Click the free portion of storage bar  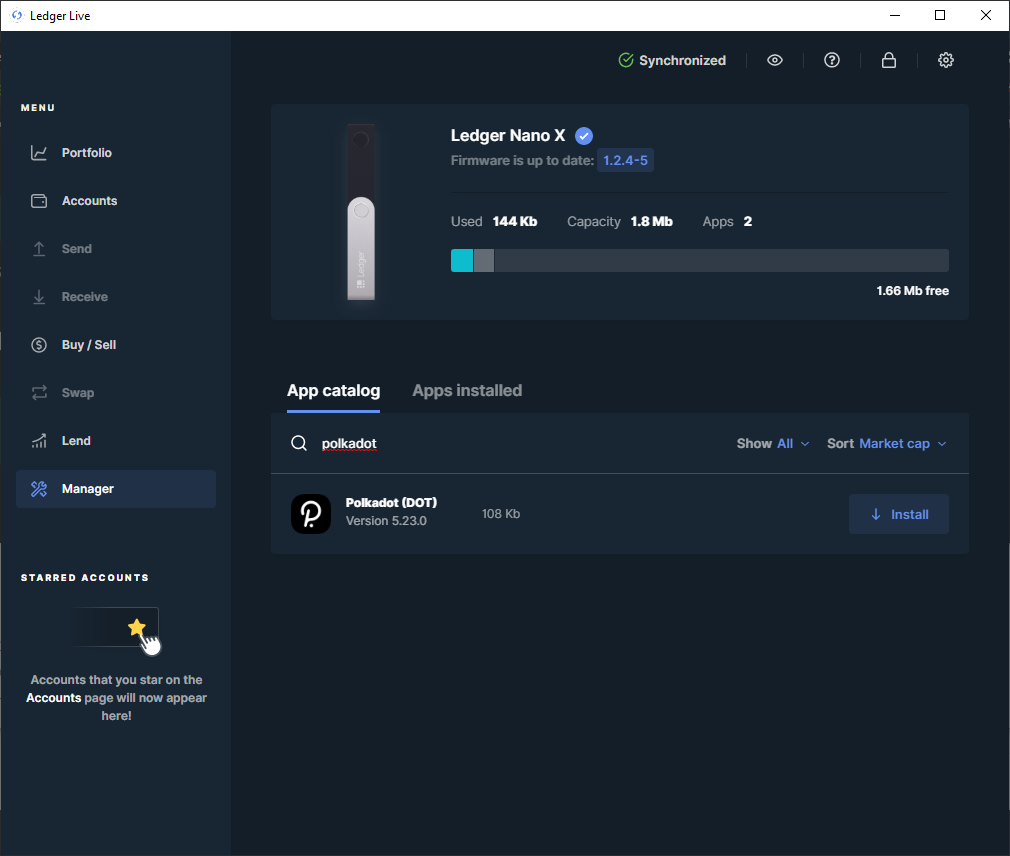tap(721, 260)
